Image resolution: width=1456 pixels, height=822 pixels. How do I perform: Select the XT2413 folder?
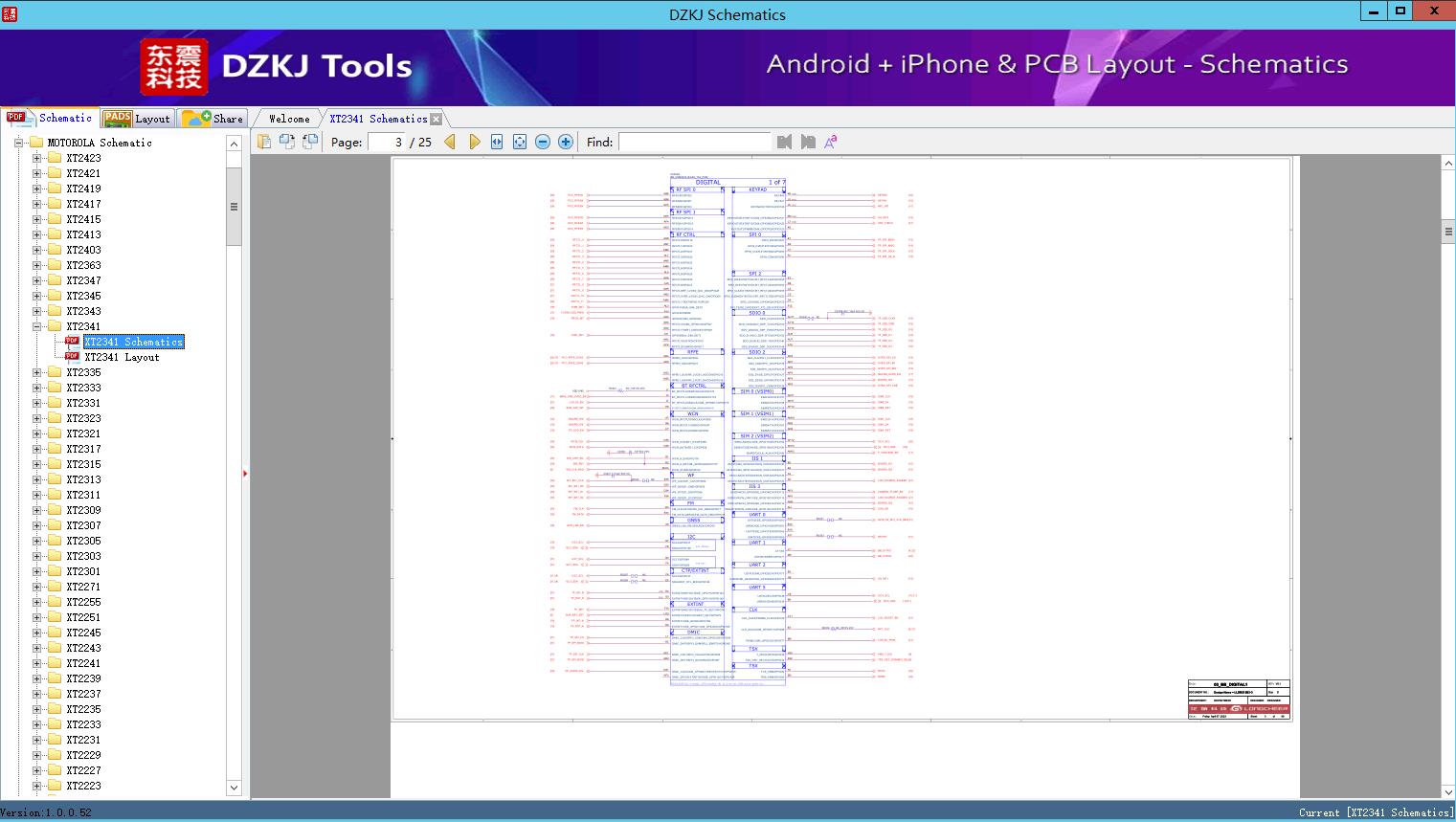83,234
